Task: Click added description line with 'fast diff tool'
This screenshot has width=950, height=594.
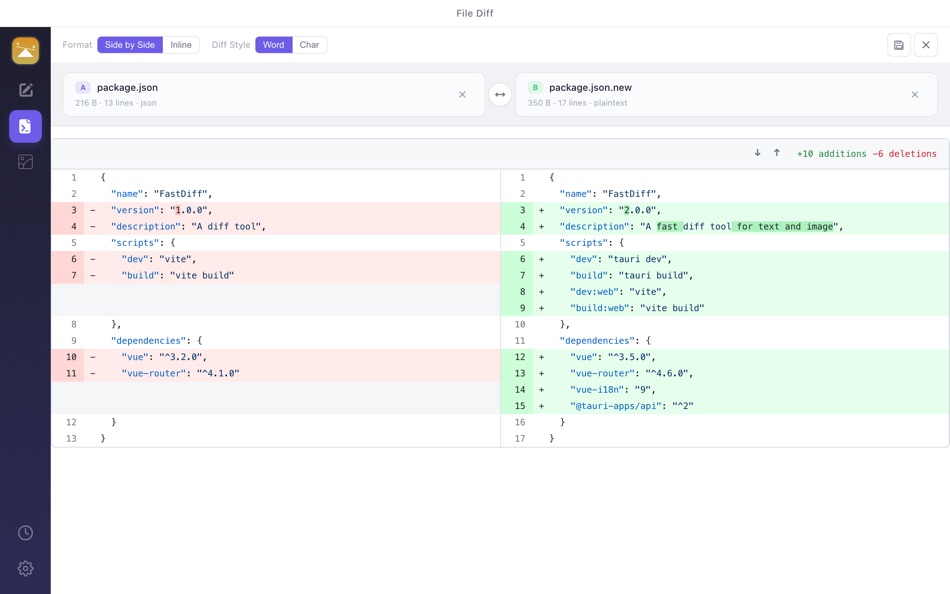Action: (725, 227)
